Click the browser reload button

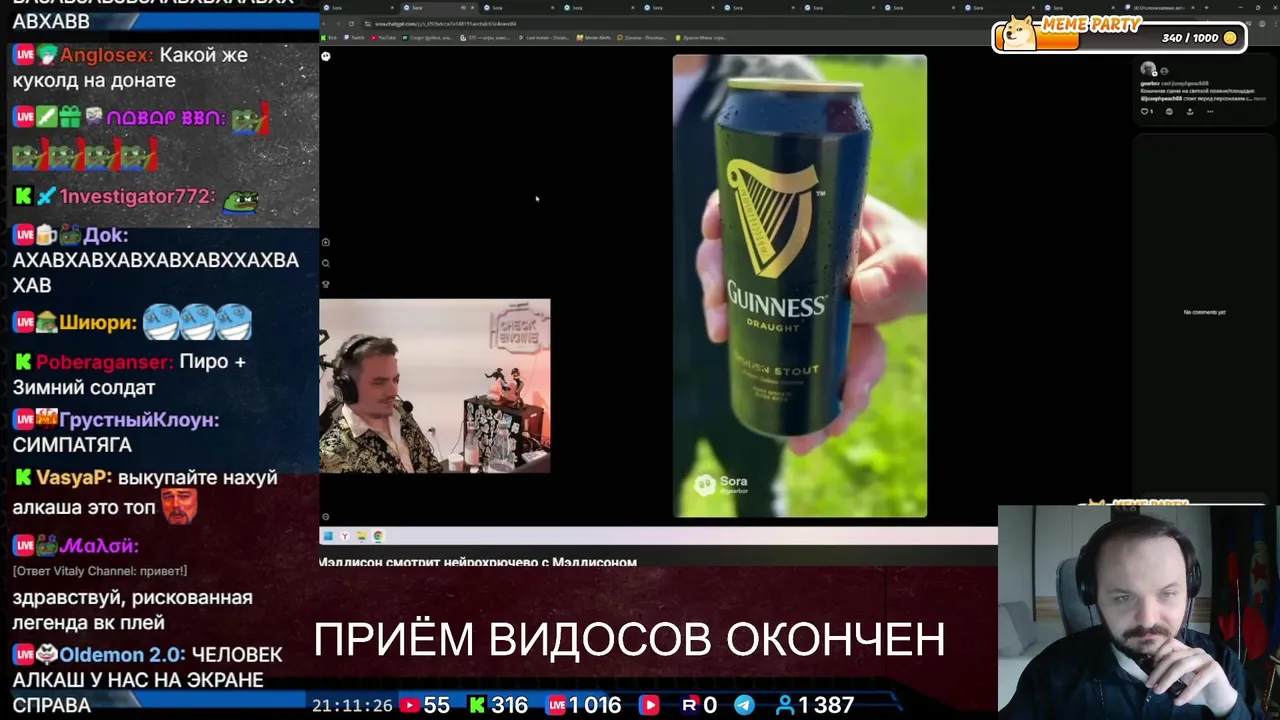351,24
